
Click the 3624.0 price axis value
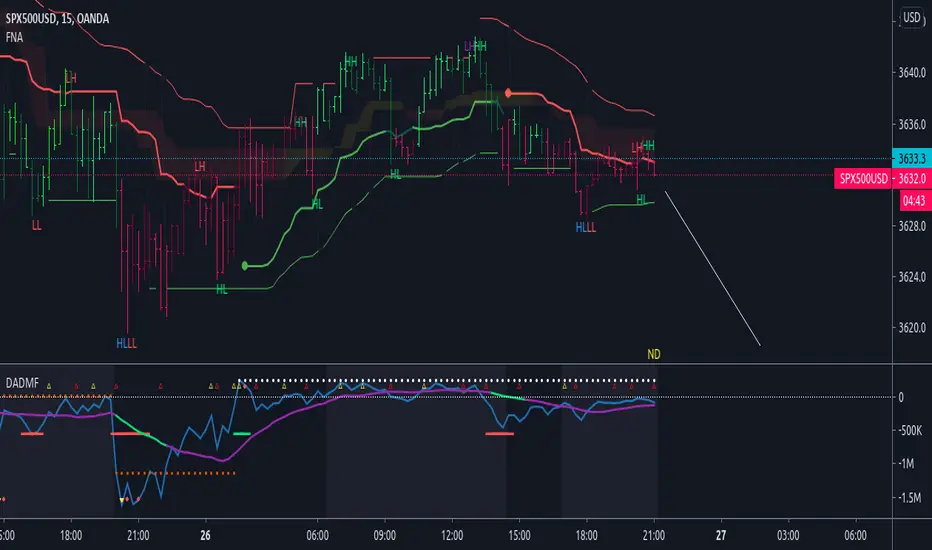[912, 276]
